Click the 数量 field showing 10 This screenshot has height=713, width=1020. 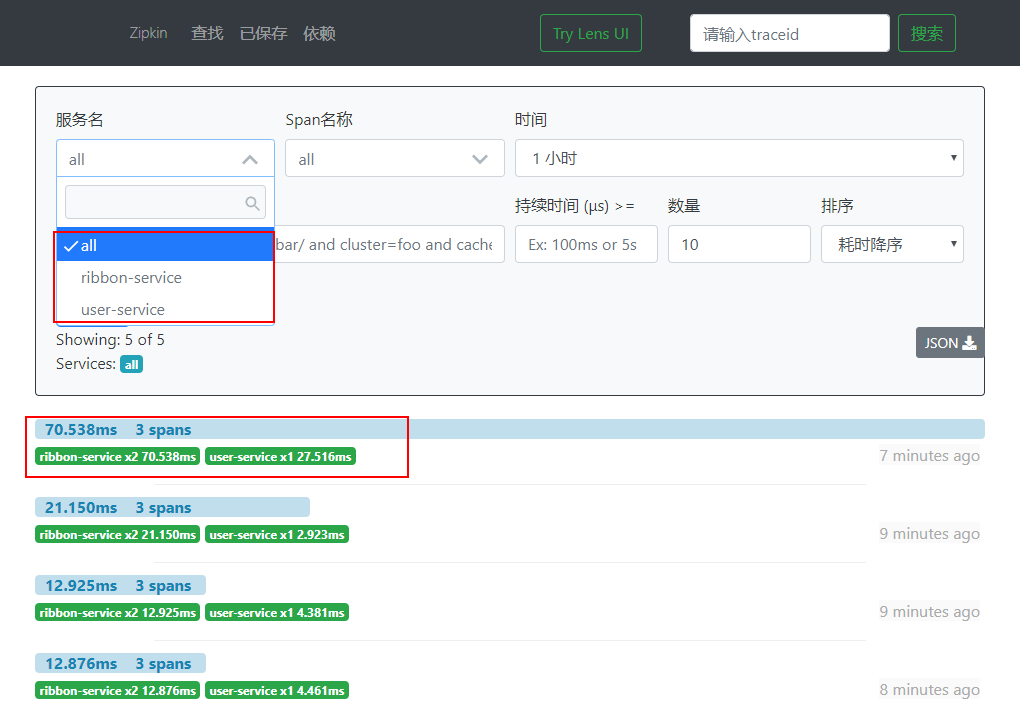tap(739, 245)
